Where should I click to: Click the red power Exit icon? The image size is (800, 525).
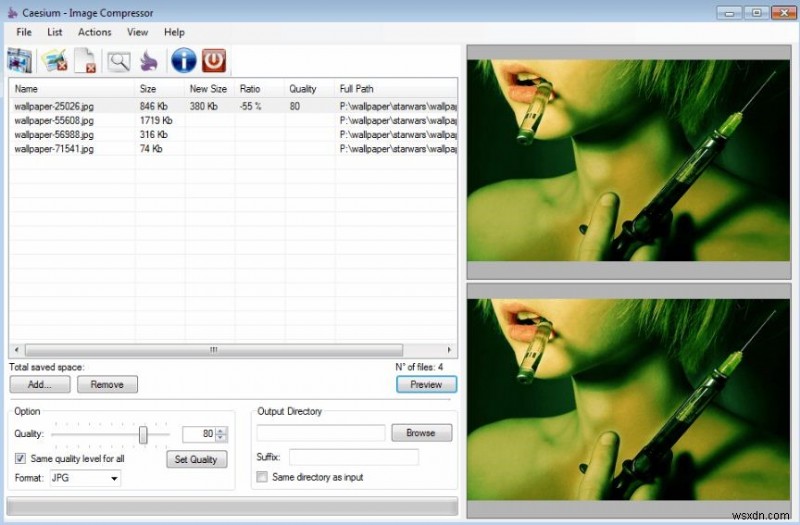(x=214, y=60)
